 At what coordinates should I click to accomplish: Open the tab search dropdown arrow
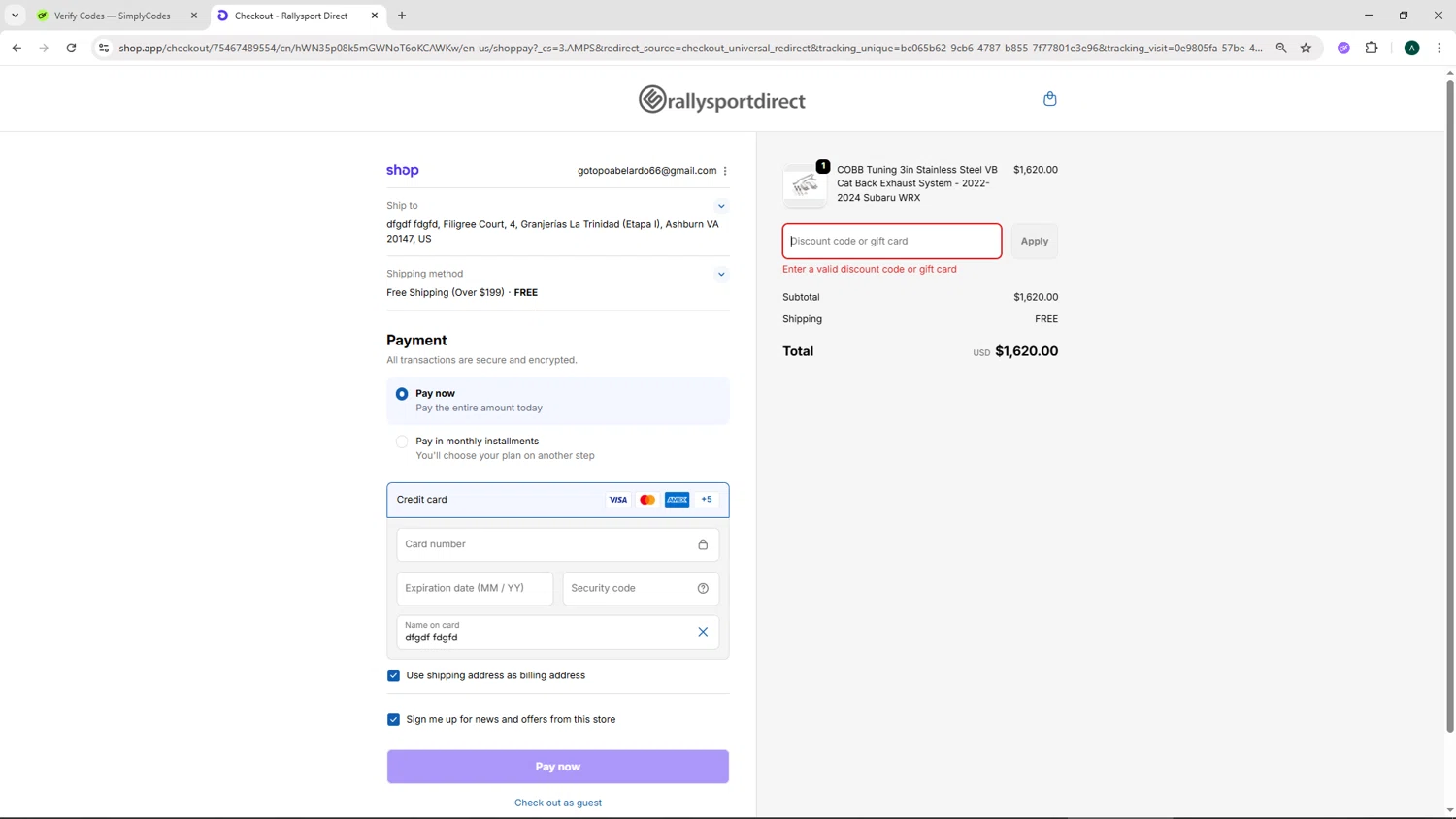15,16
